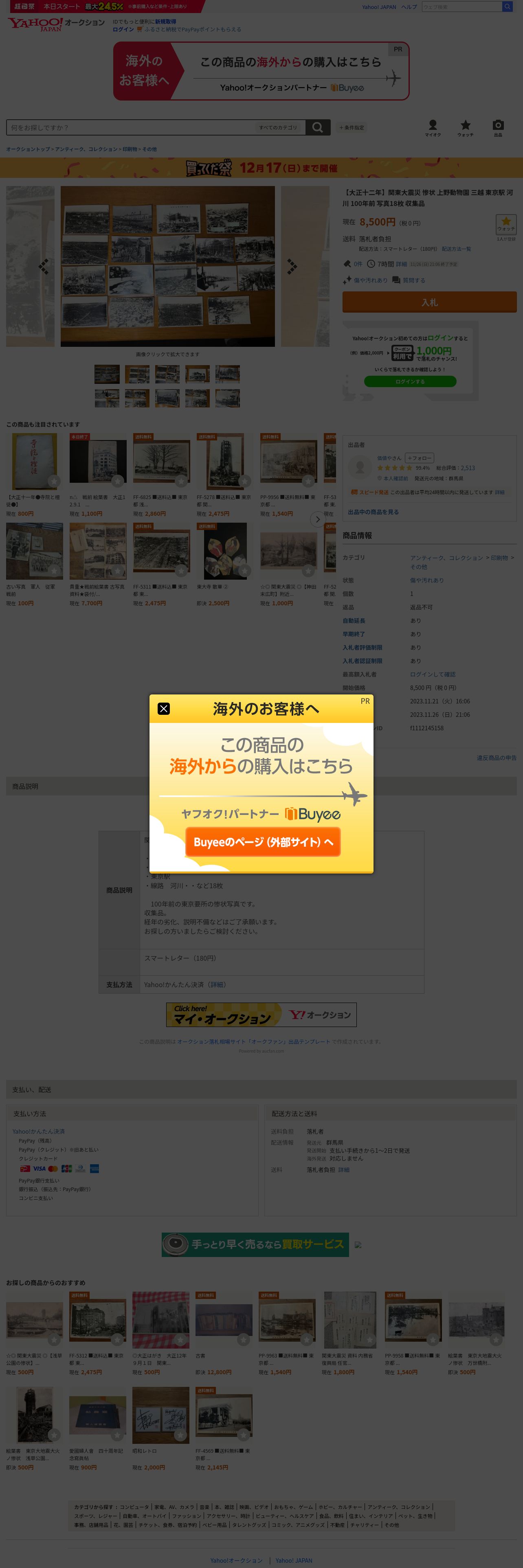Viewport: 523px width, 1568px height.
Task: Open the 自動延長 info link
Action: (354, 620)
